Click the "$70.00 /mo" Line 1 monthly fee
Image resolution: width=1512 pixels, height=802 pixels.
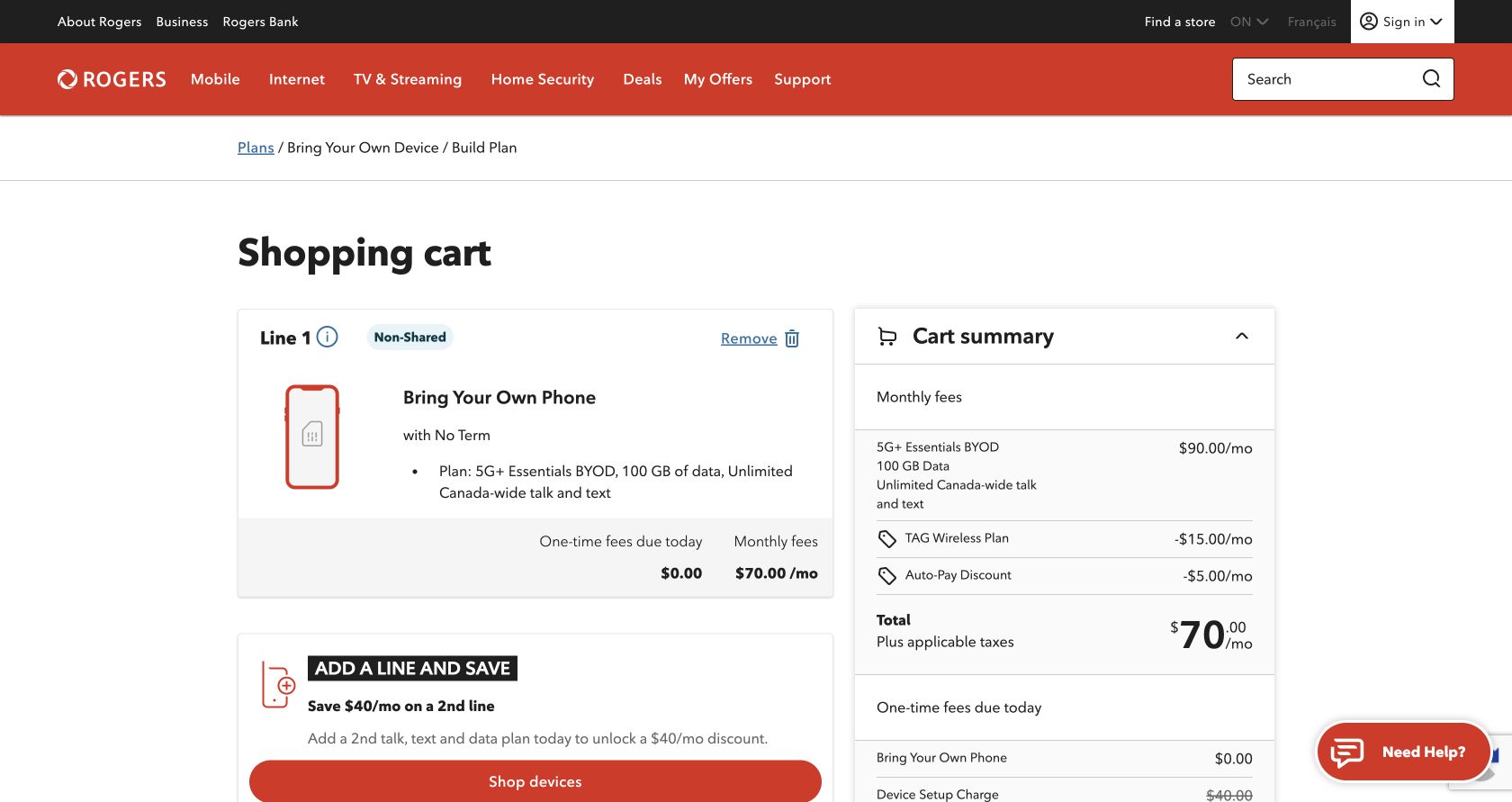(777, 573)
